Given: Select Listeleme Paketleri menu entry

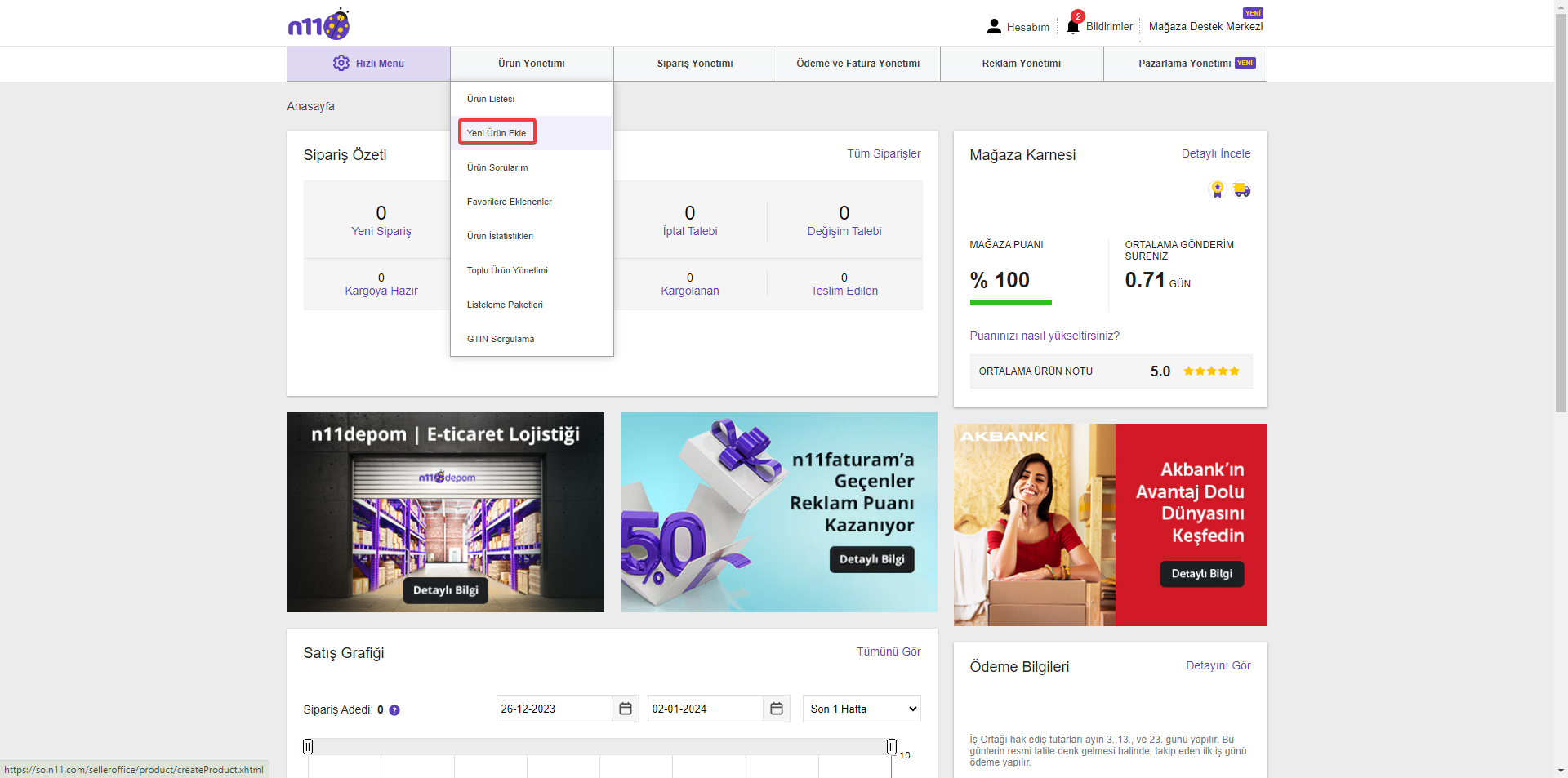Looking at the screenshot, I should point(532,305).
